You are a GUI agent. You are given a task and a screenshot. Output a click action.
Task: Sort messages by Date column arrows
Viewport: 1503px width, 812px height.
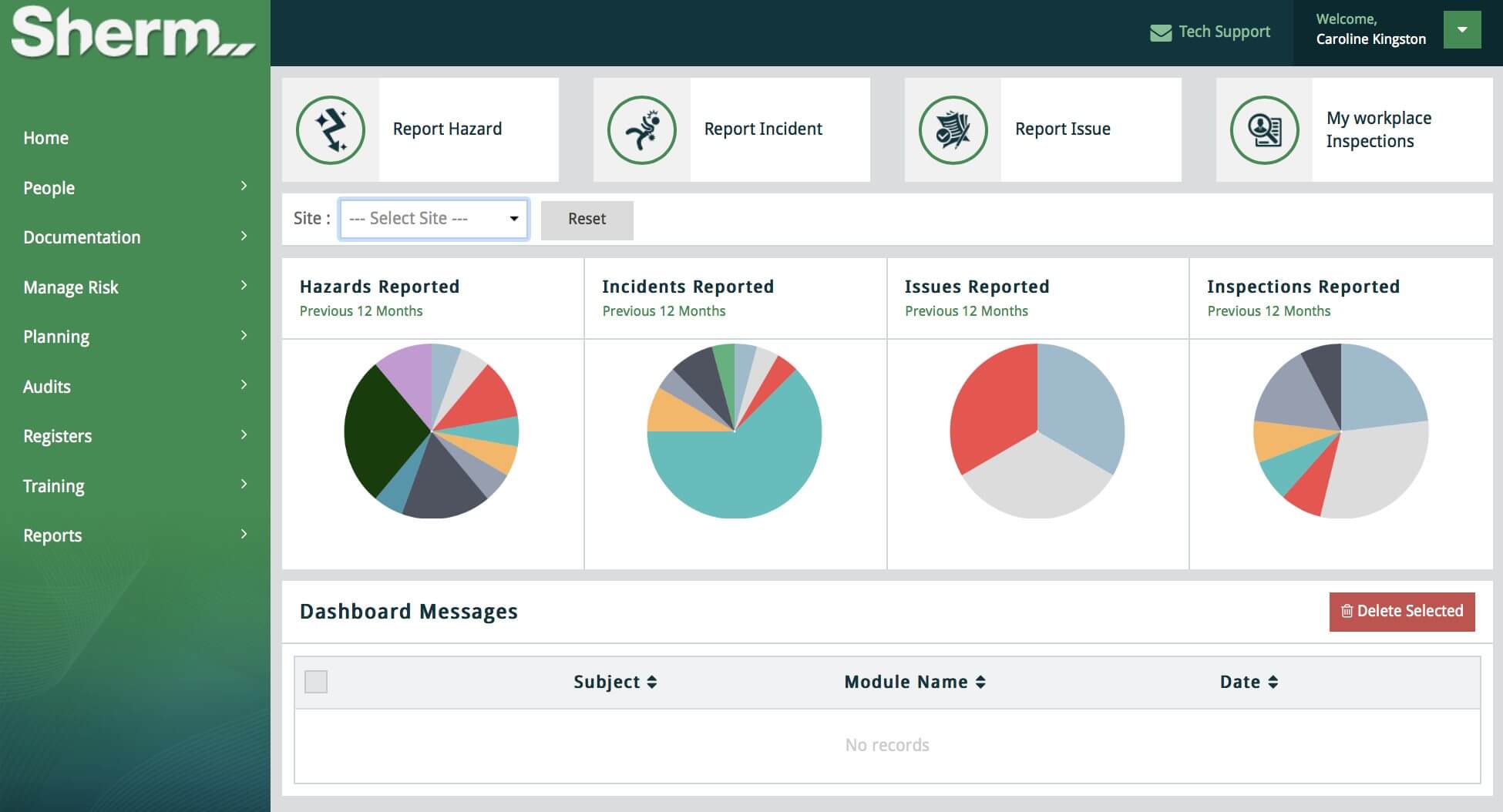coord(1273,682)
